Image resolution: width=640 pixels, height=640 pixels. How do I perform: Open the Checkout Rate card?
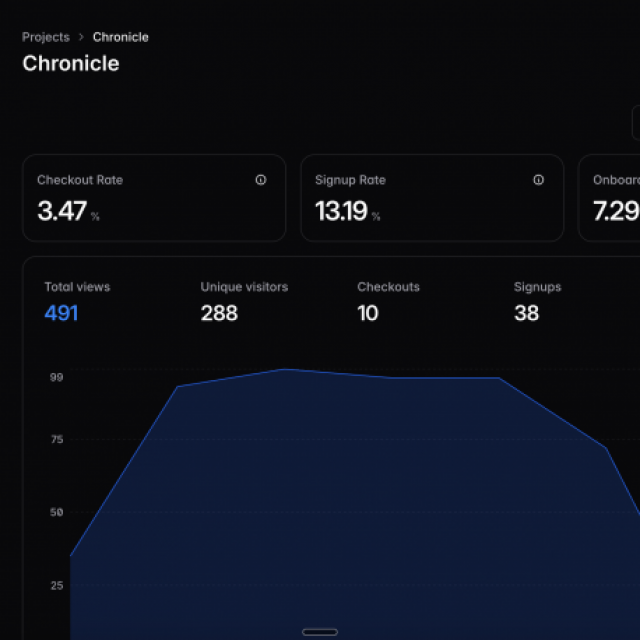point(154,198)
